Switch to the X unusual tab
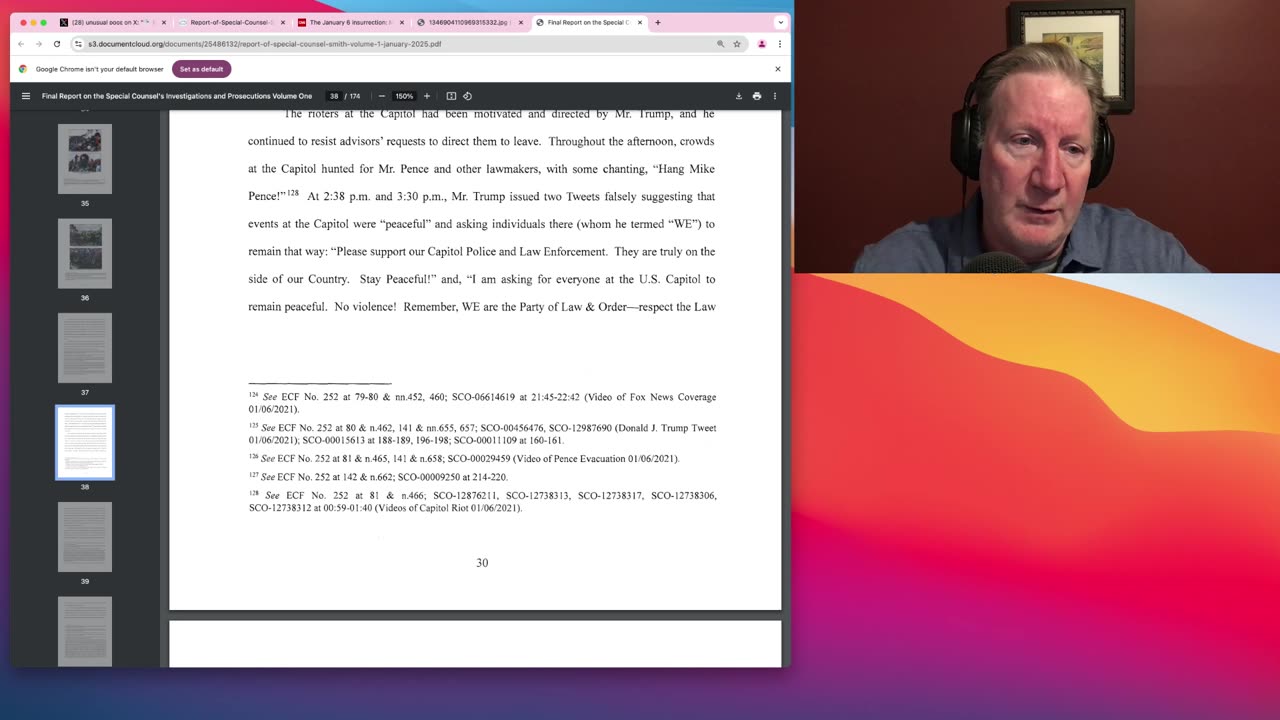1280x720 pixels. [113, 22]
